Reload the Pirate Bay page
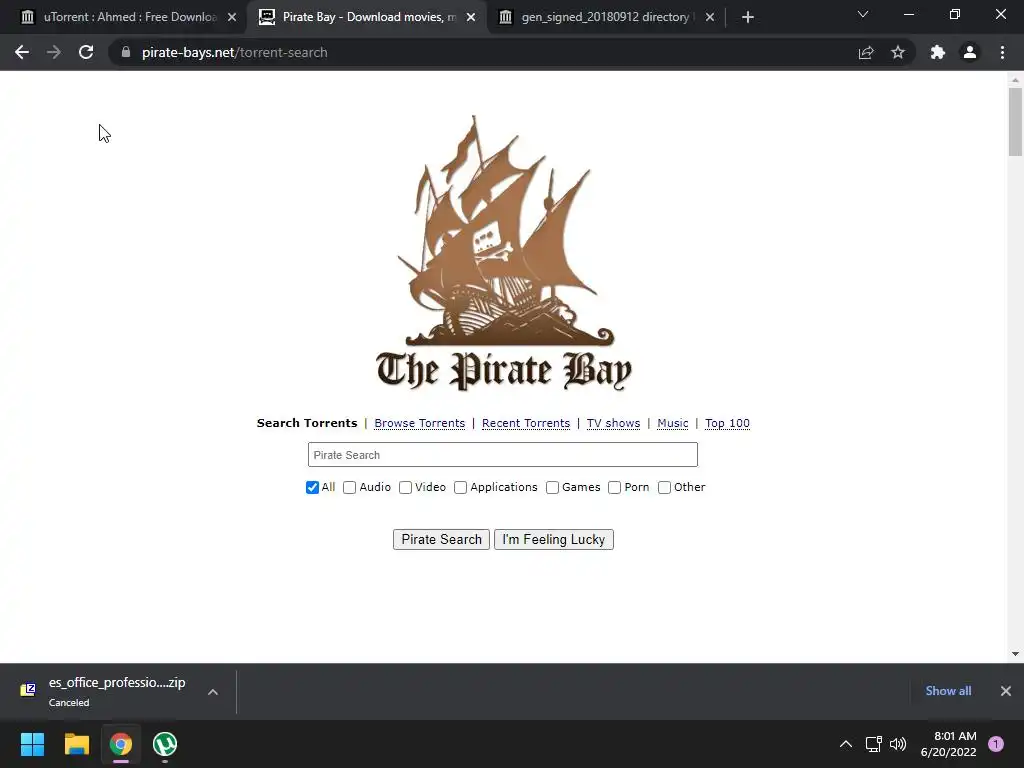This screenshot has width=1024, height=768. click(86, 52)
